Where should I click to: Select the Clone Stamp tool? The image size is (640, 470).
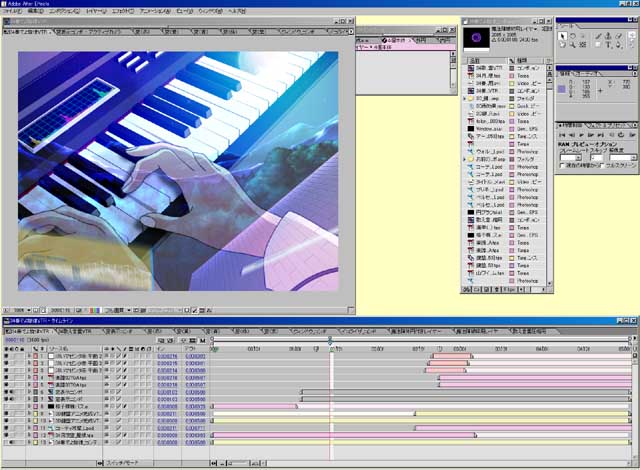coord(609,36)
